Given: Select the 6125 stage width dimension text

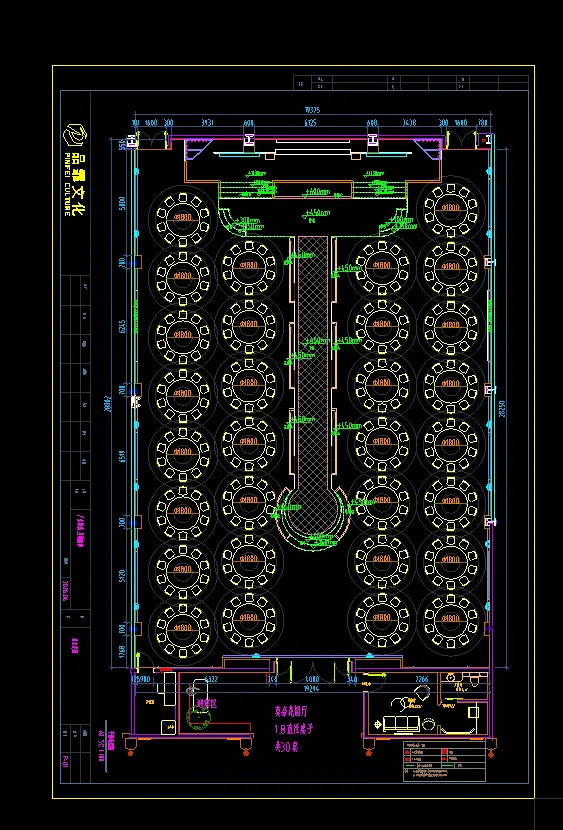Looking at the screenshot, I should pos(310,123).
